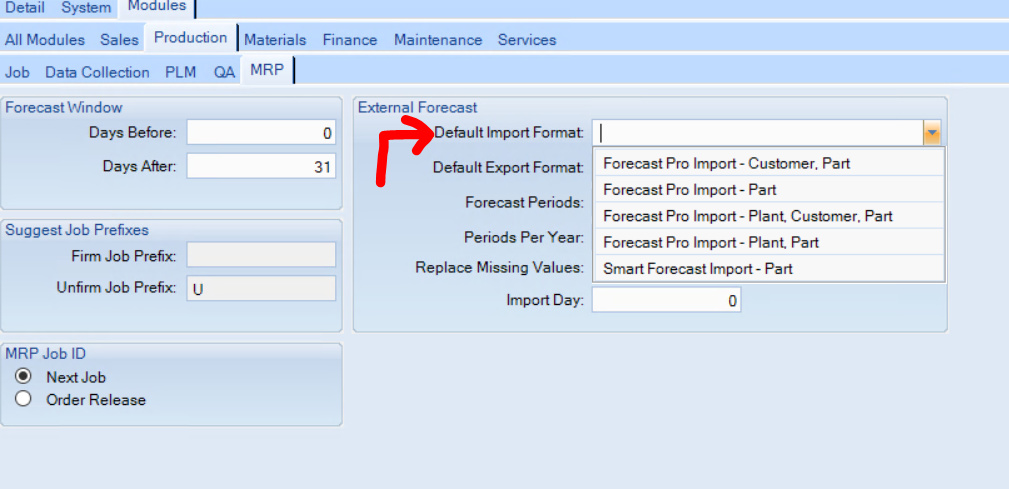Select the Order Release radio button
The width and height of the screenshot is (1009, 489).
(x=24, y=399)
